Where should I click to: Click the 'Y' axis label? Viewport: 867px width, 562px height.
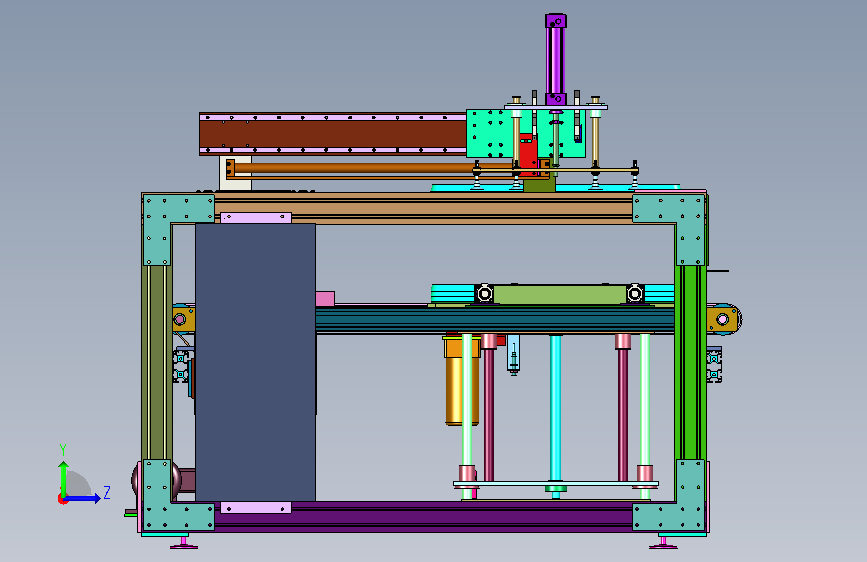[63, 450]
